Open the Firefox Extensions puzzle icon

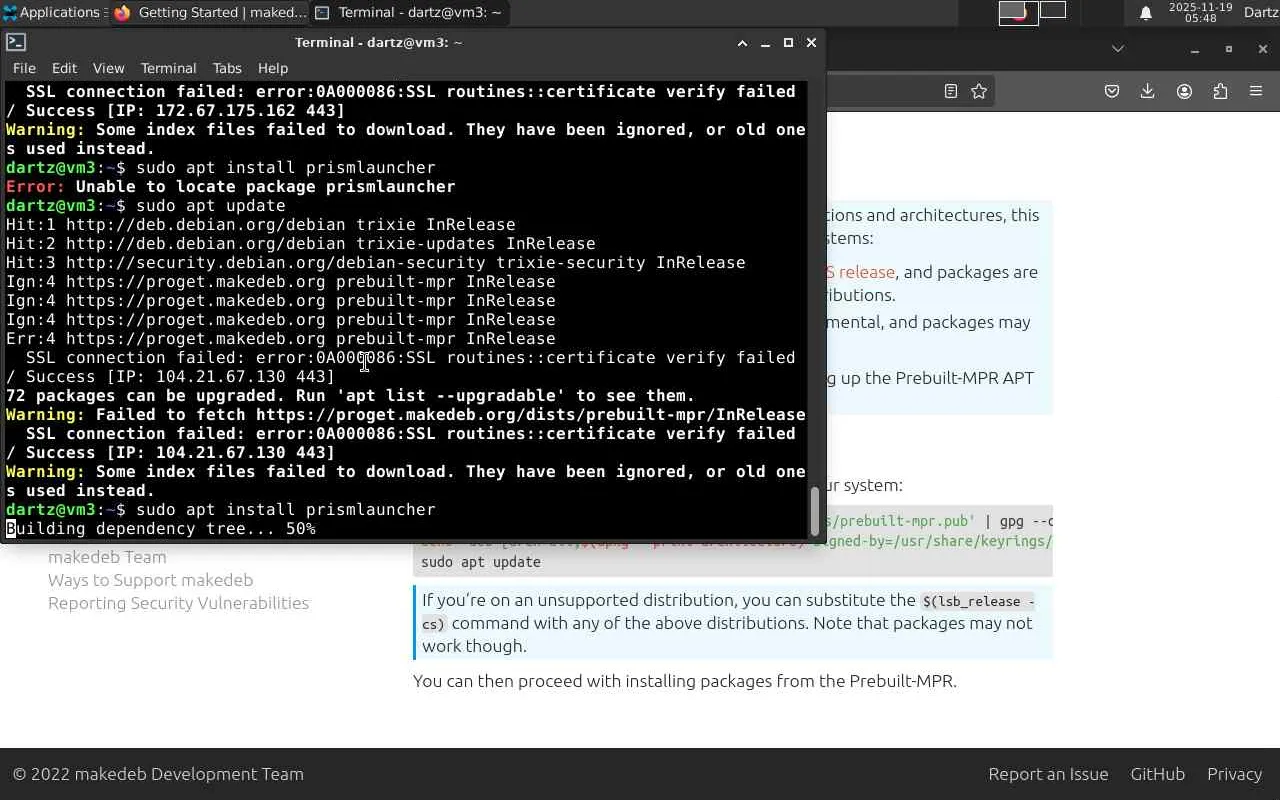coord(1220,91)
